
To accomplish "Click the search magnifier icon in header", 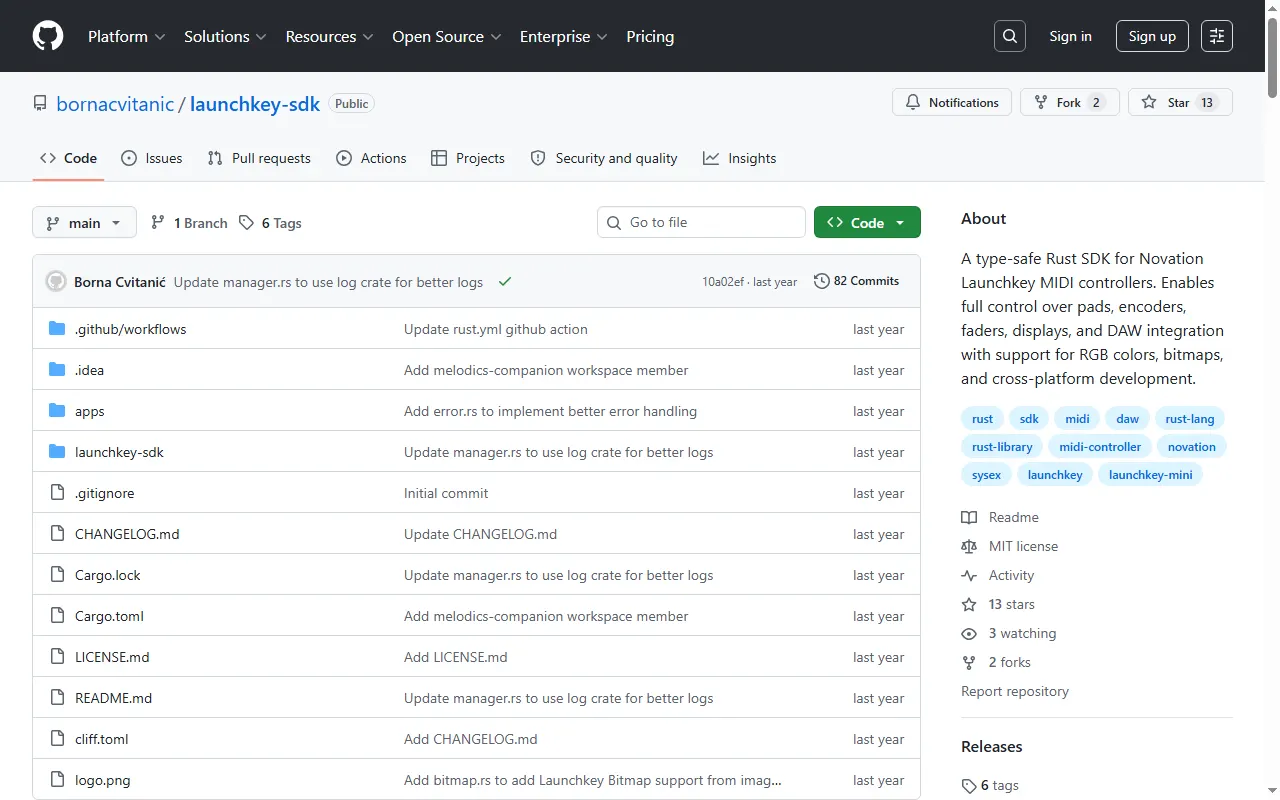I will (x=1010, y=36).
